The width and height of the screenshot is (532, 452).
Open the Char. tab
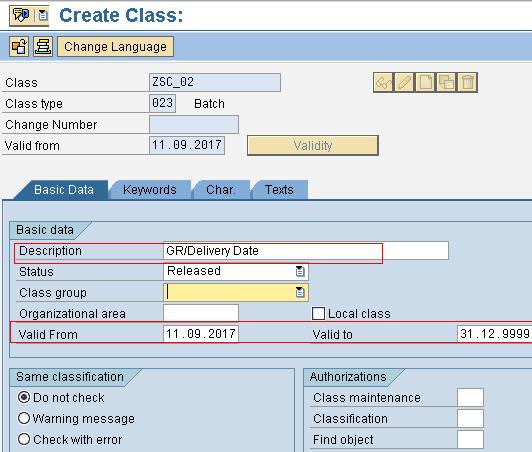click(x=221, y=190)
